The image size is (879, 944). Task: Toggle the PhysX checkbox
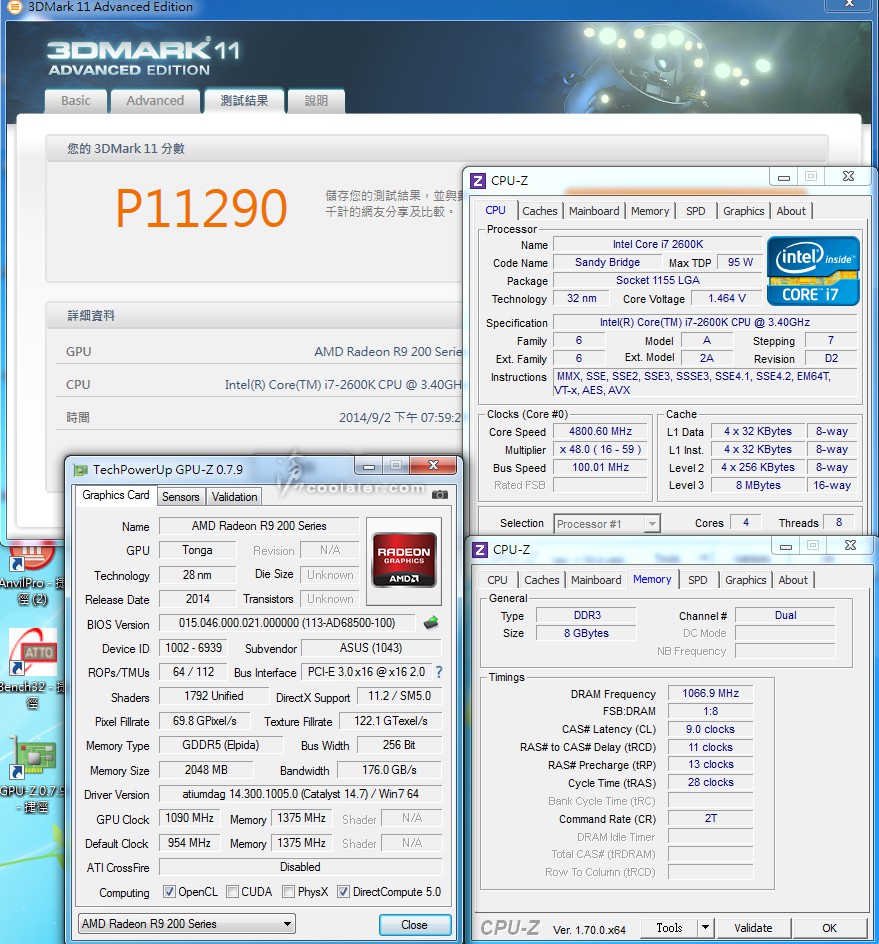[288, 892]
